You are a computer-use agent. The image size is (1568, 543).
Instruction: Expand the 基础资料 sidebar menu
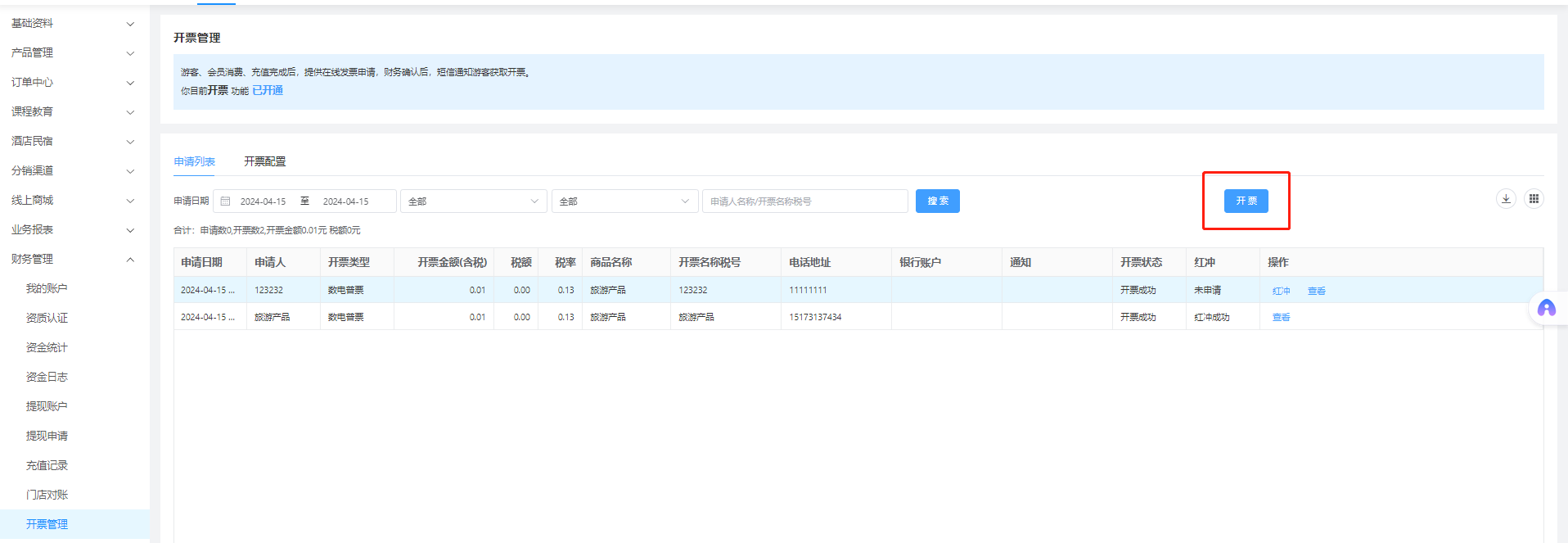tap(72, 24)
